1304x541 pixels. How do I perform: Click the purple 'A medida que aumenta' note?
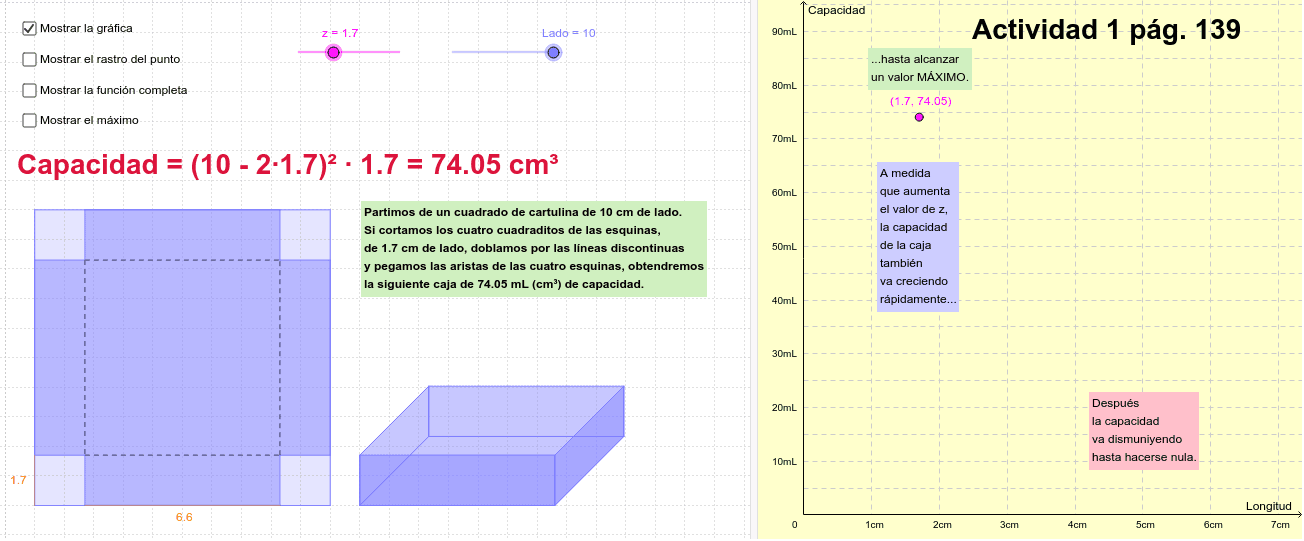click(918, 237)
